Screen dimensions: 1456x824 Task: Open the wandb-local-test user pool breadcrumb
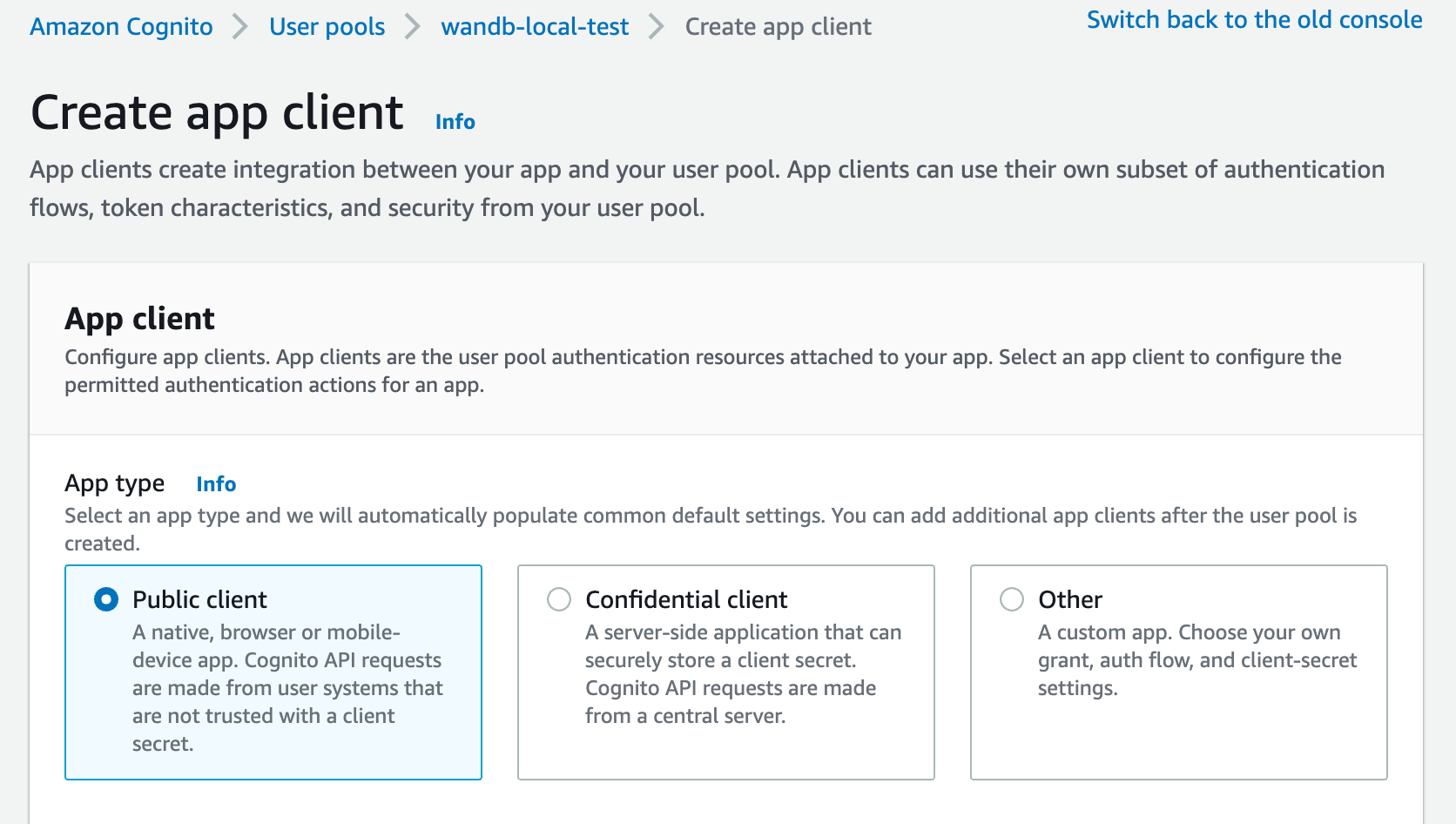pyautogui.click(x=536, y=26)
